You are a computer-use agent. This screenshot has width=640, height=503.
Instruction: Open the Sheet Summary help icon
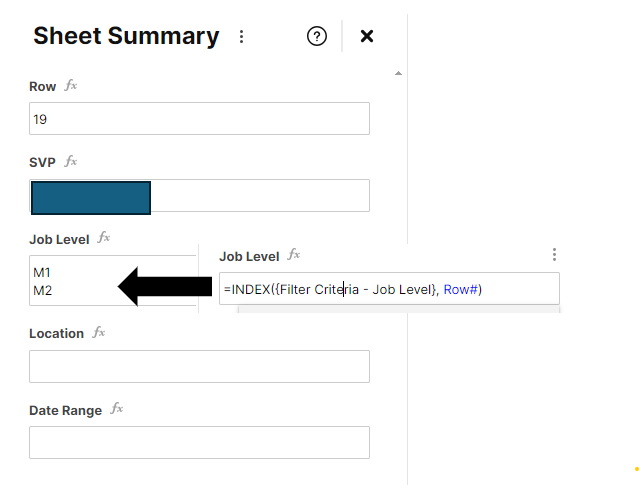coord(317,36)
